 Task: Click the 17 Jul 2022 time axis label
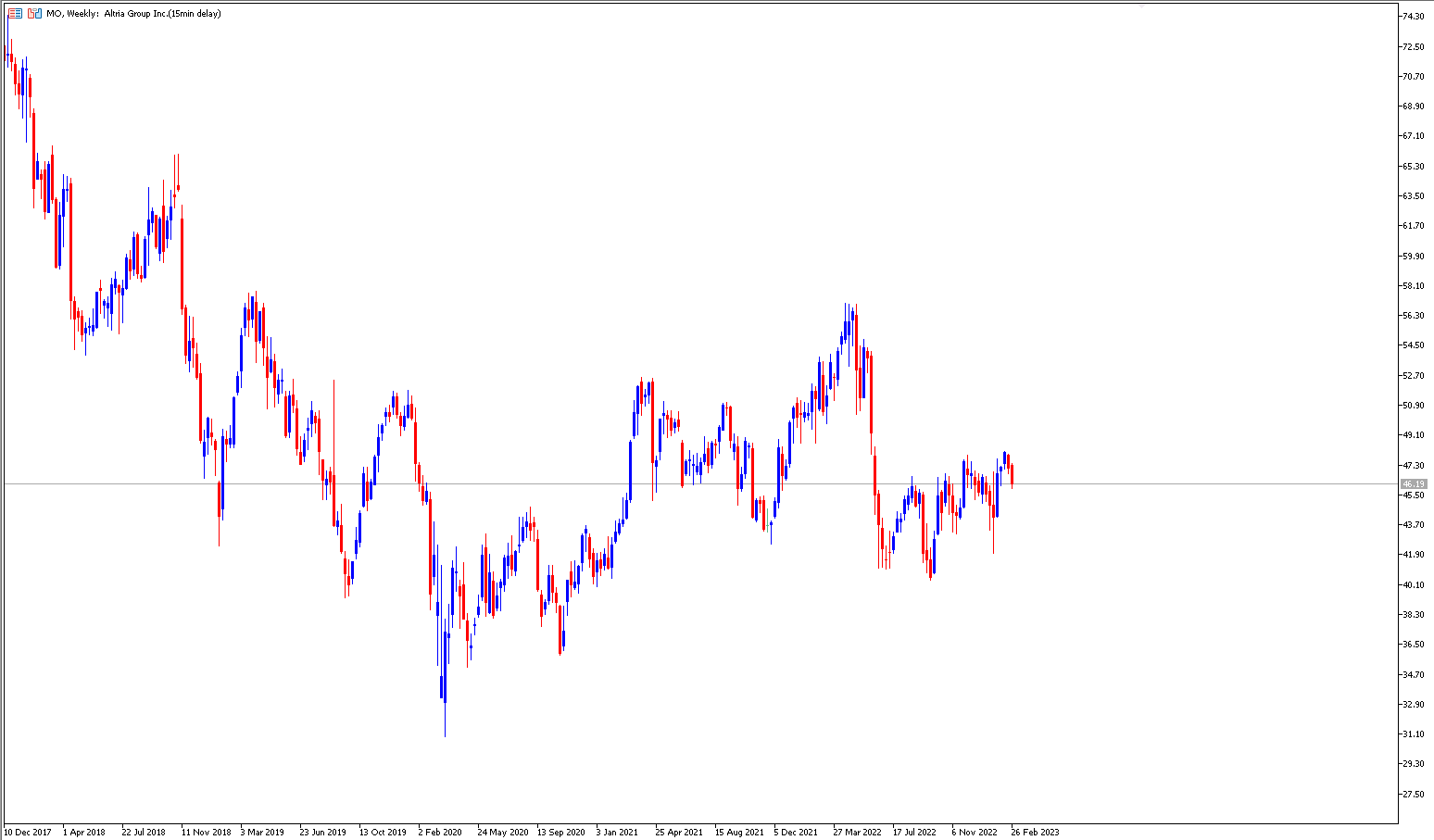[x=914, y=833]
